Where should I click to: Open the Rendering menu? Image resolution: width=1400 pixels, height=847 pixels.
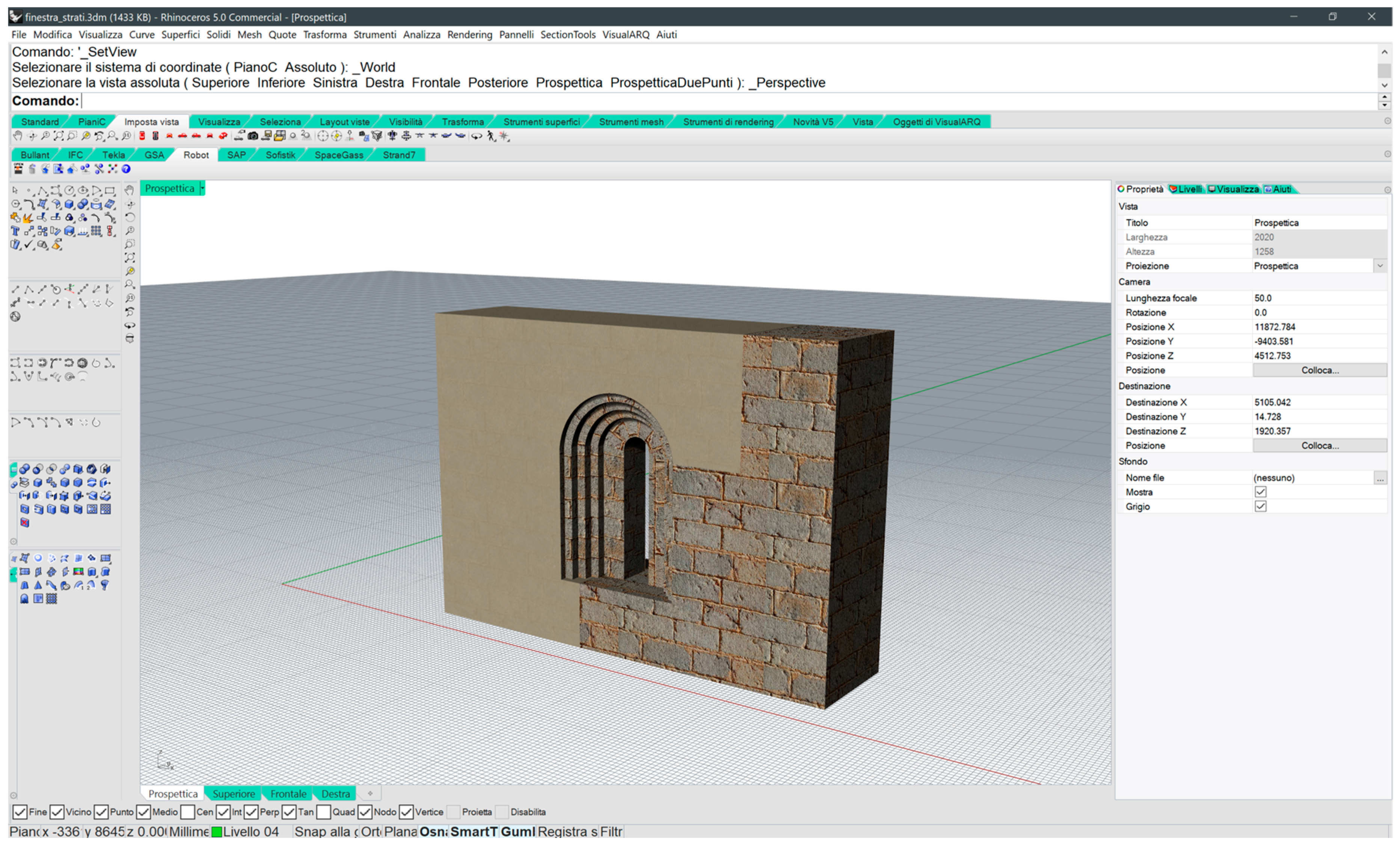click(469, 35)
